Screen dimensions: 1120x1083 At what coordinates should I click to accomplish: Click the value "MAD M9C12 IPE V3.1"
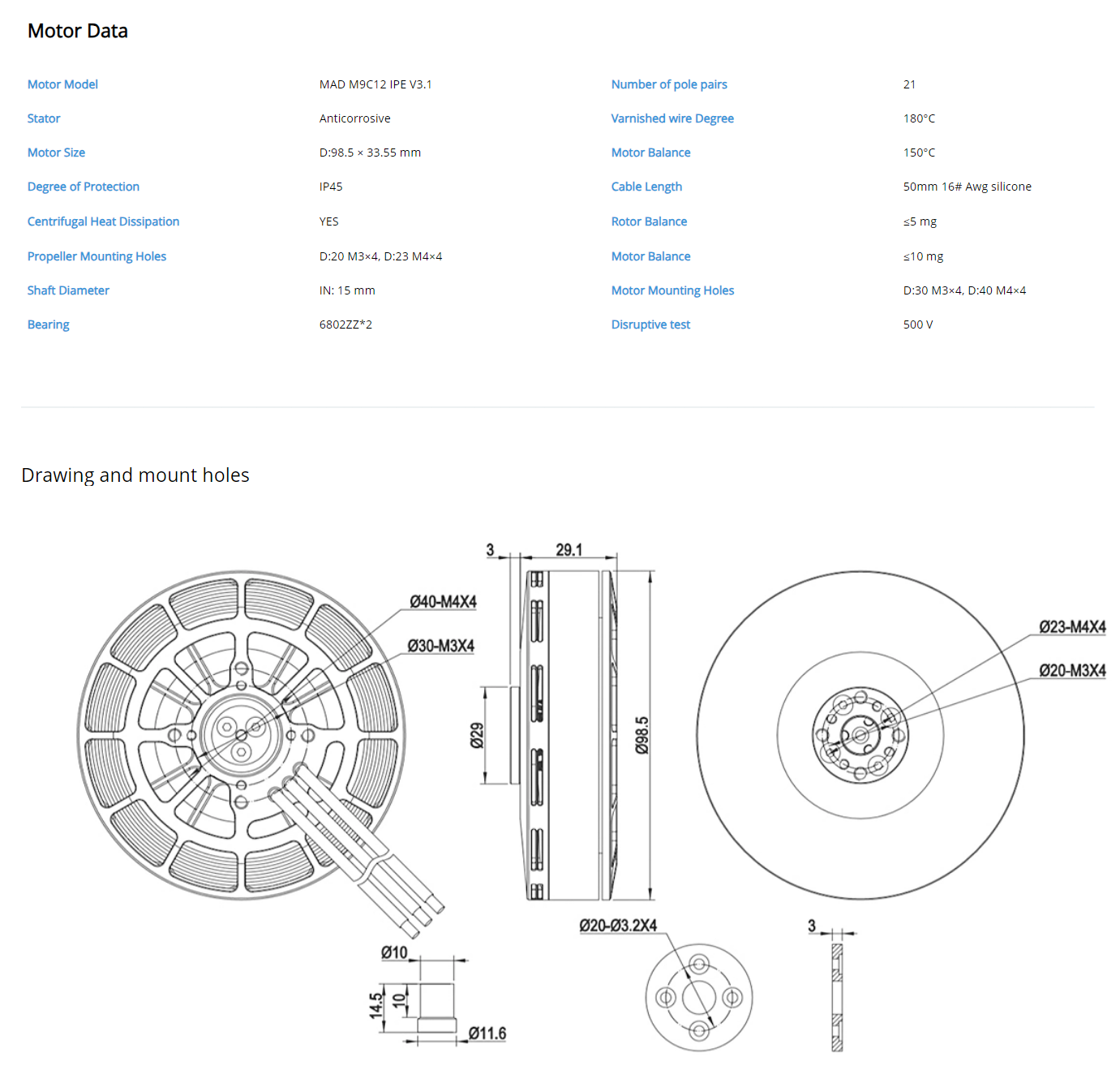pos(375,84)
